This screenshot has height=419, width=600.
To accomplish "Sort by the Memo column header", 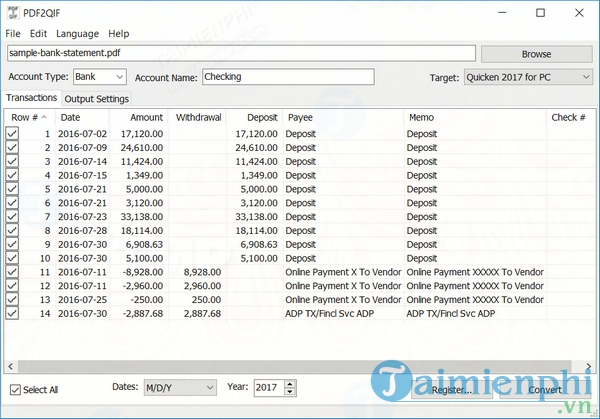I will (x=475, y=117).
